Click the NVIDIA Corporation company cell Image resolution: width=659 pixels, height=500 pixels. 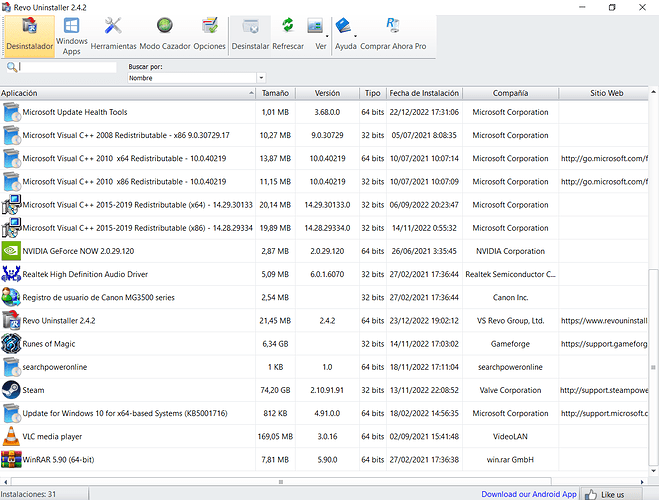[x=510, y=251]
